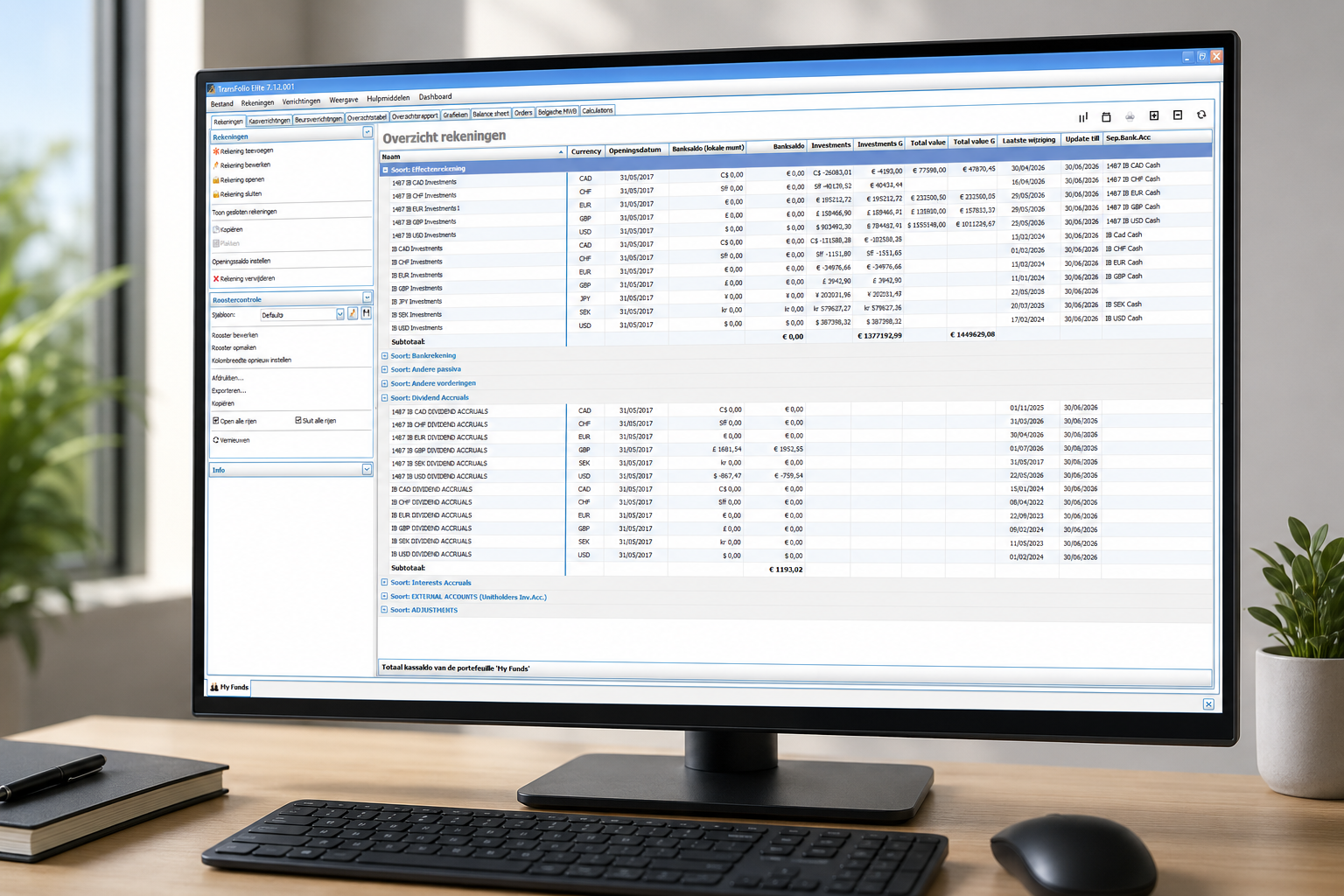Image resolution: width=1344 pixels, height=896 pixels.
Task: Collapse the Soort: Dividend Accruals group
Action: coord(384,398)
